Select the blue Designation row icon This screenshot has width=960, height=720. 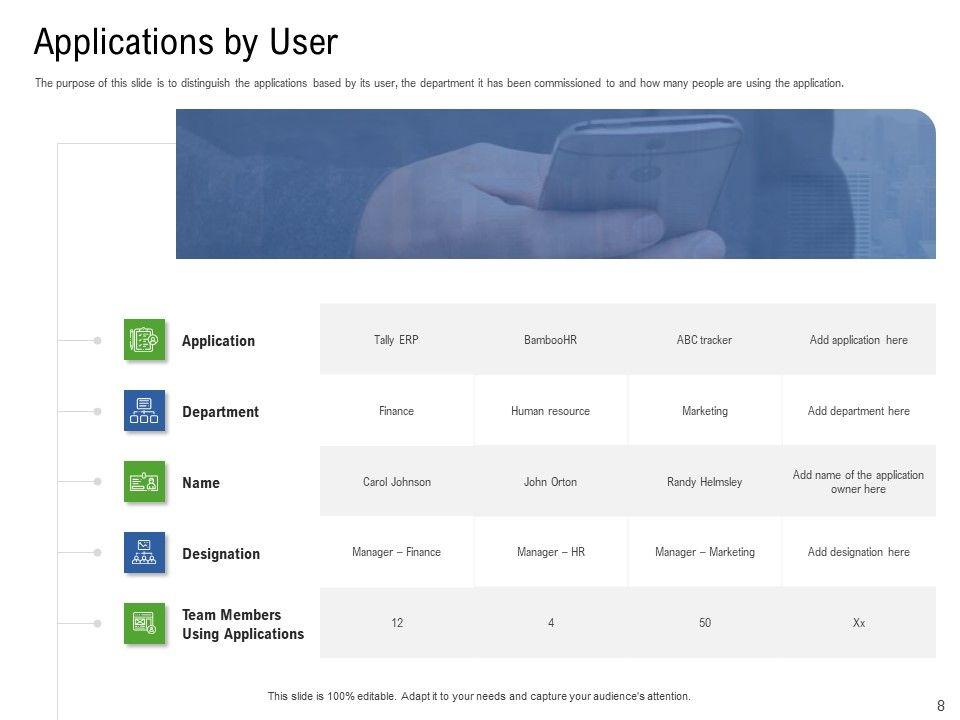[x=144, y=553]
